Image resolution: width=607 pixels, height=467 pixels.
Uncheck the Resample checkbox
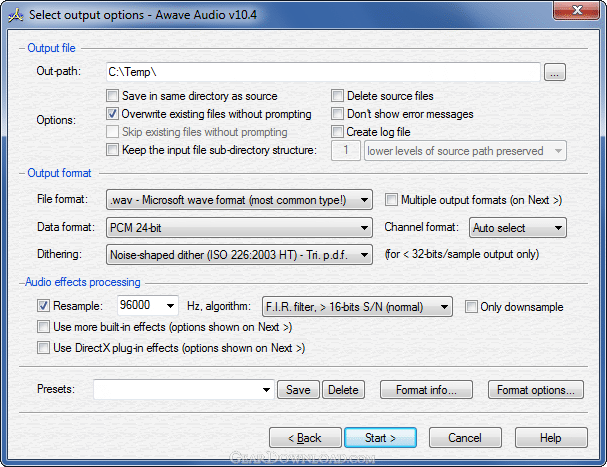pos(43,306)
